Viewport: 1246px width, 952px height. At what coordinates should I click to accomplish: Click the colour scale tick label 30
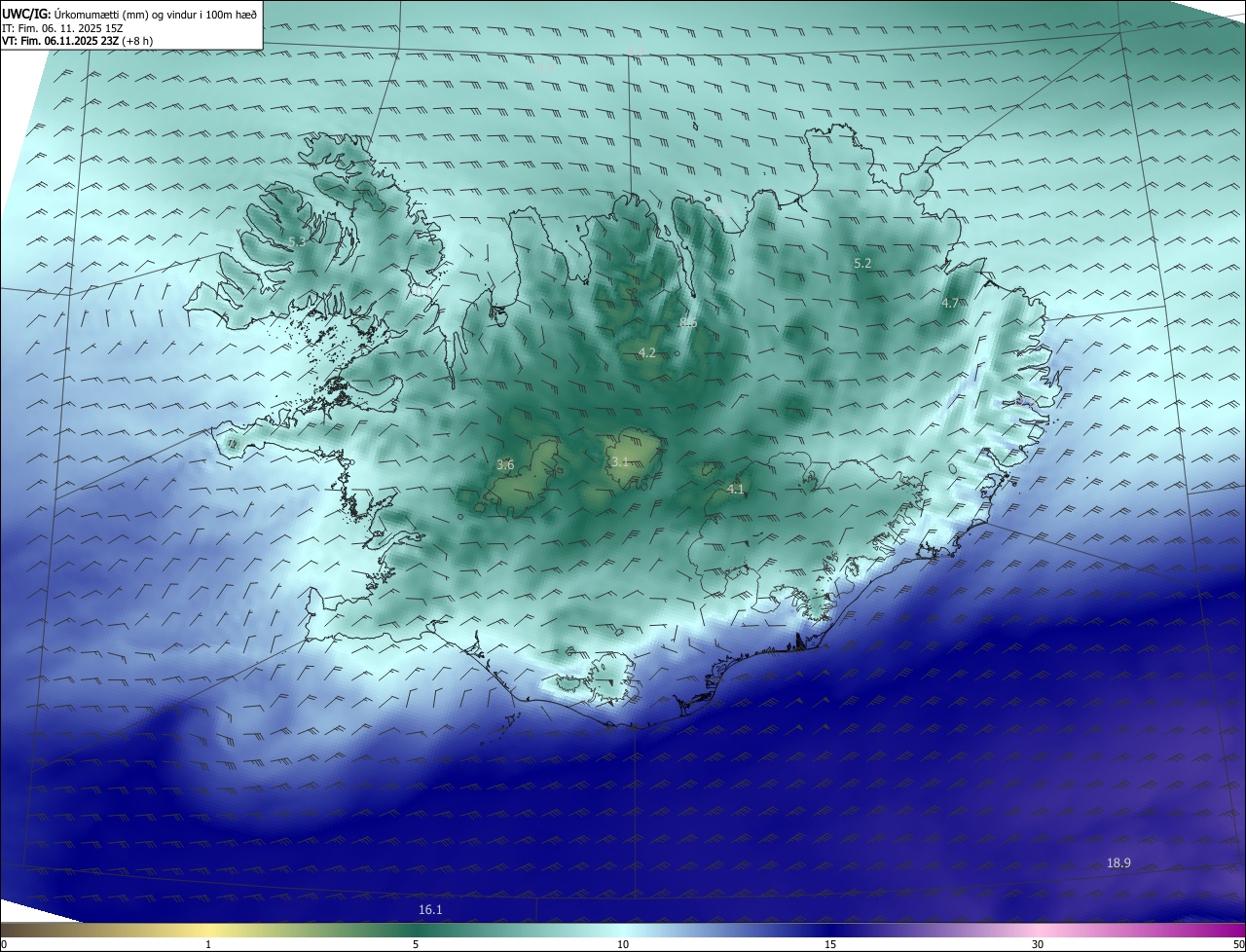pyautogui.click(x=1038, y=944)
